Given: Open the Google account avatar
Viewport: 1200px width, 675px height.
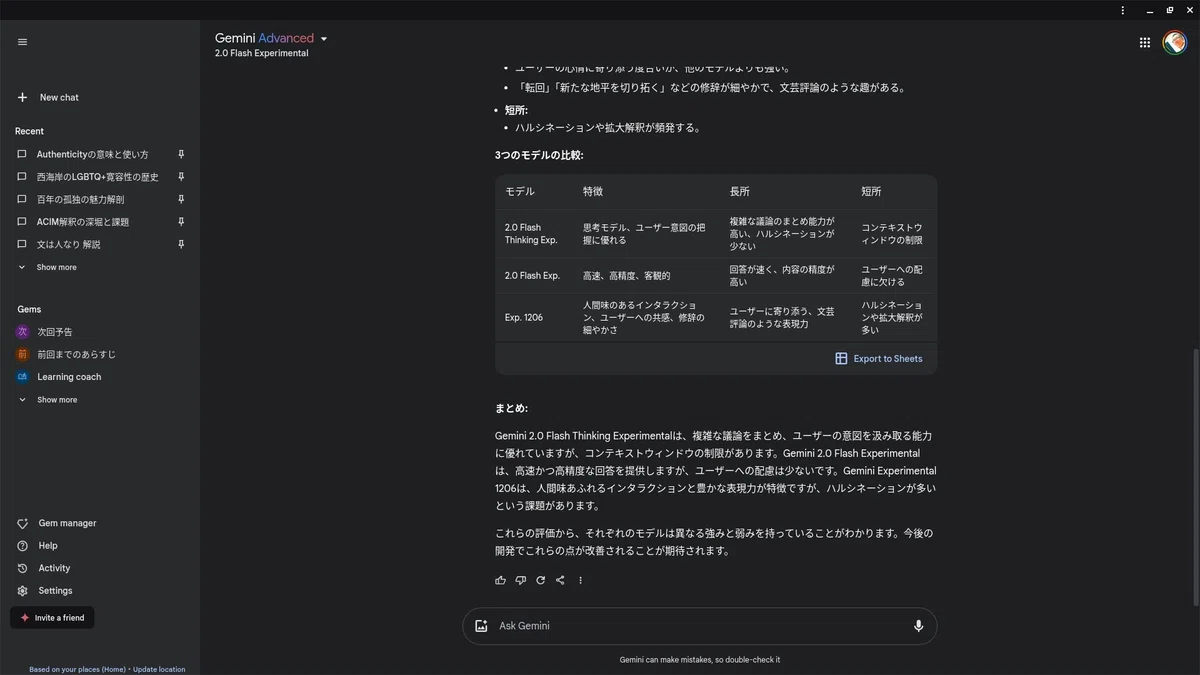Looking at the screenshot, I should (1175, 42).
